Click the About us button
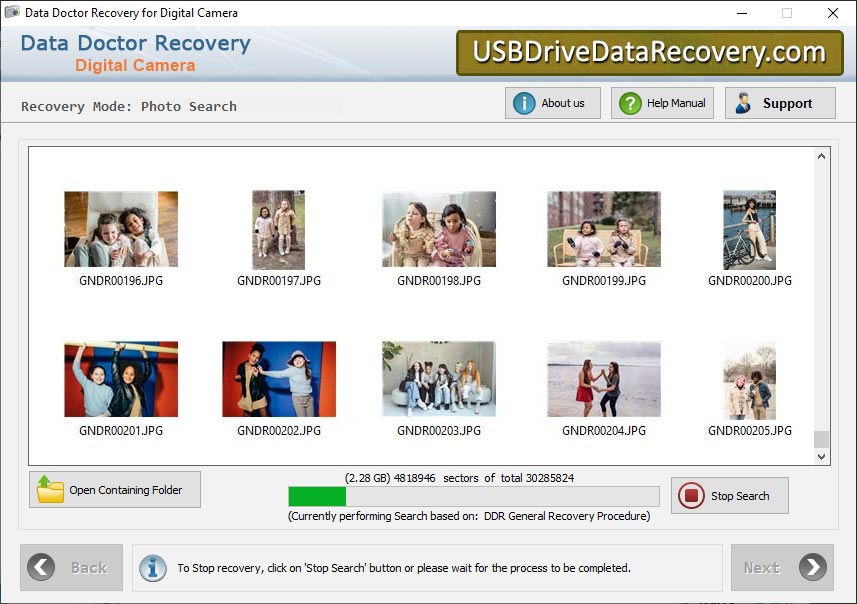 coord(553,102)
